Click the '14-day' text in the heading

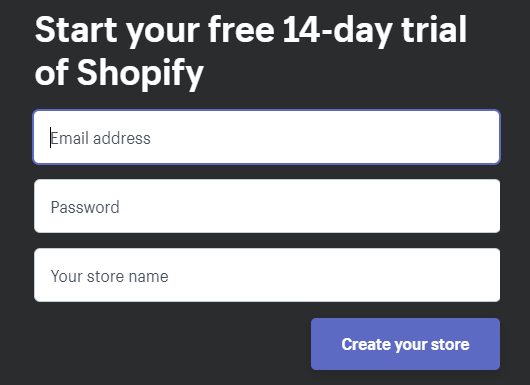click(338, 30)
